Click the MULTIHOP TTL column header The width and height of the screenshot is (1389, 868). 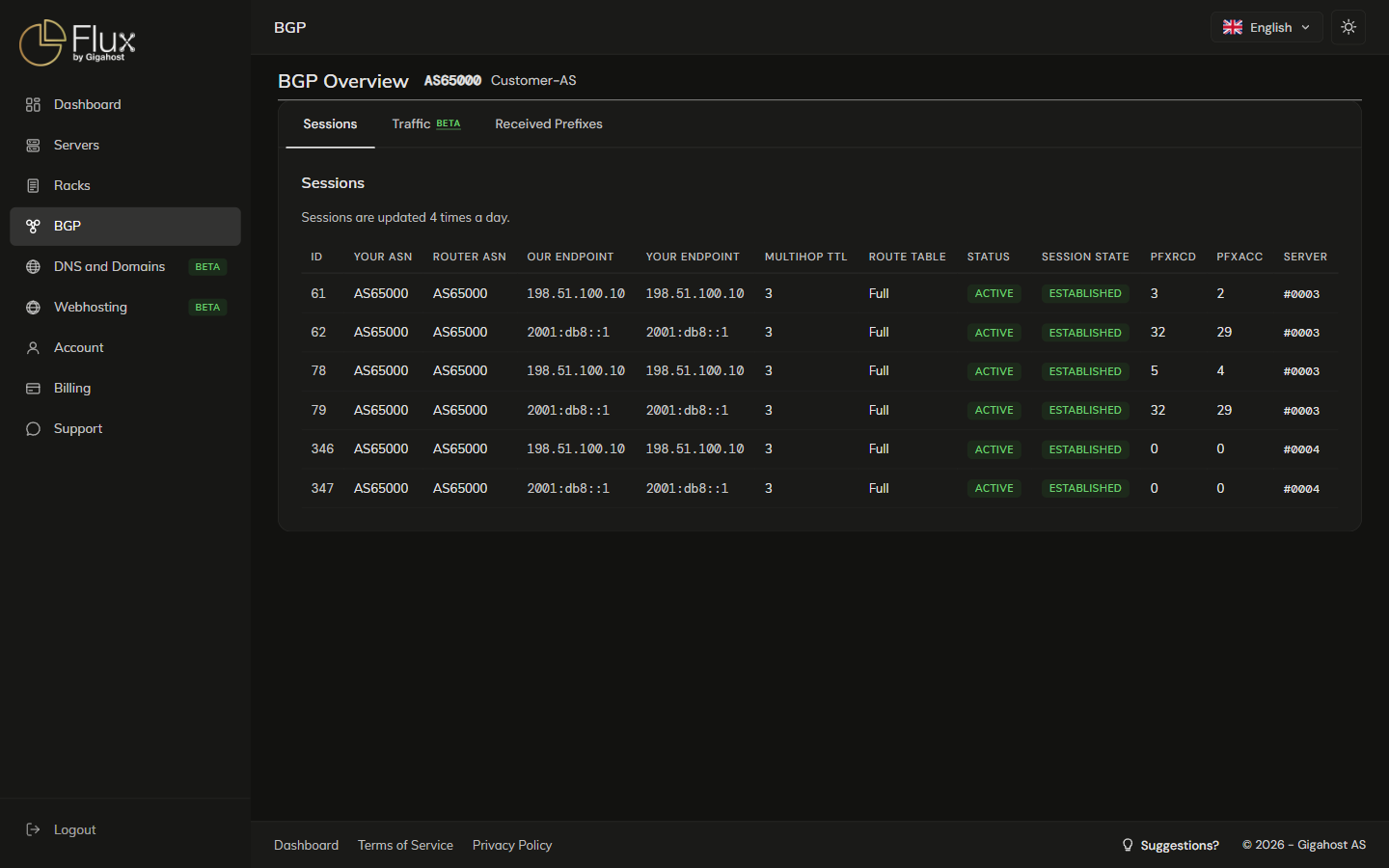805,257
